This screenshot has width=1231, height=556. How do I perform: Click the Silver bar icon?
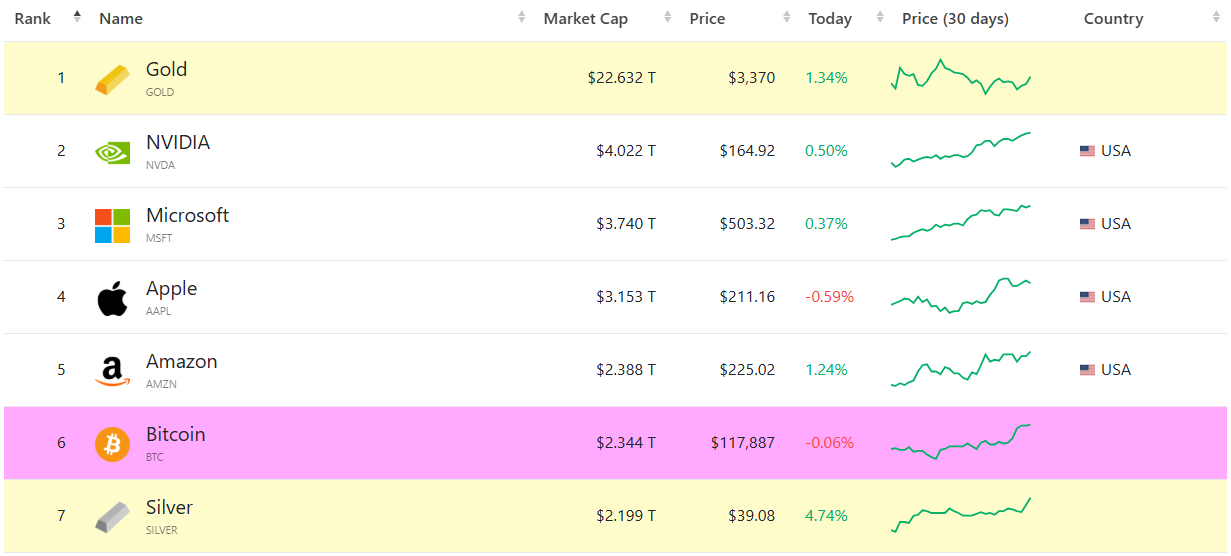112,517
